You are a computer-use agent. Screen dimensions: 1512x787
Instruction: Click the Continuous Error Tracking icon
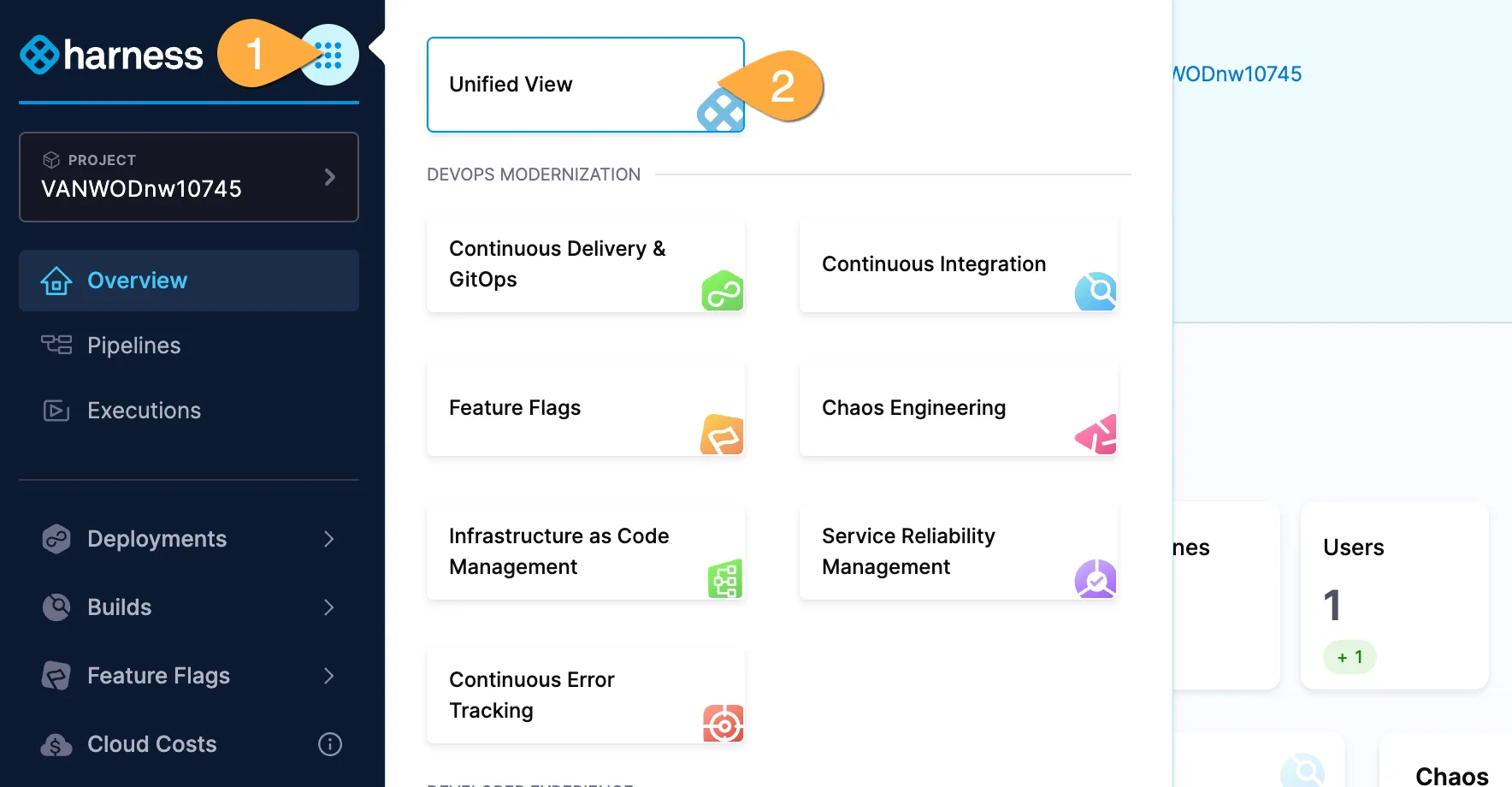[x=723, y=724]
